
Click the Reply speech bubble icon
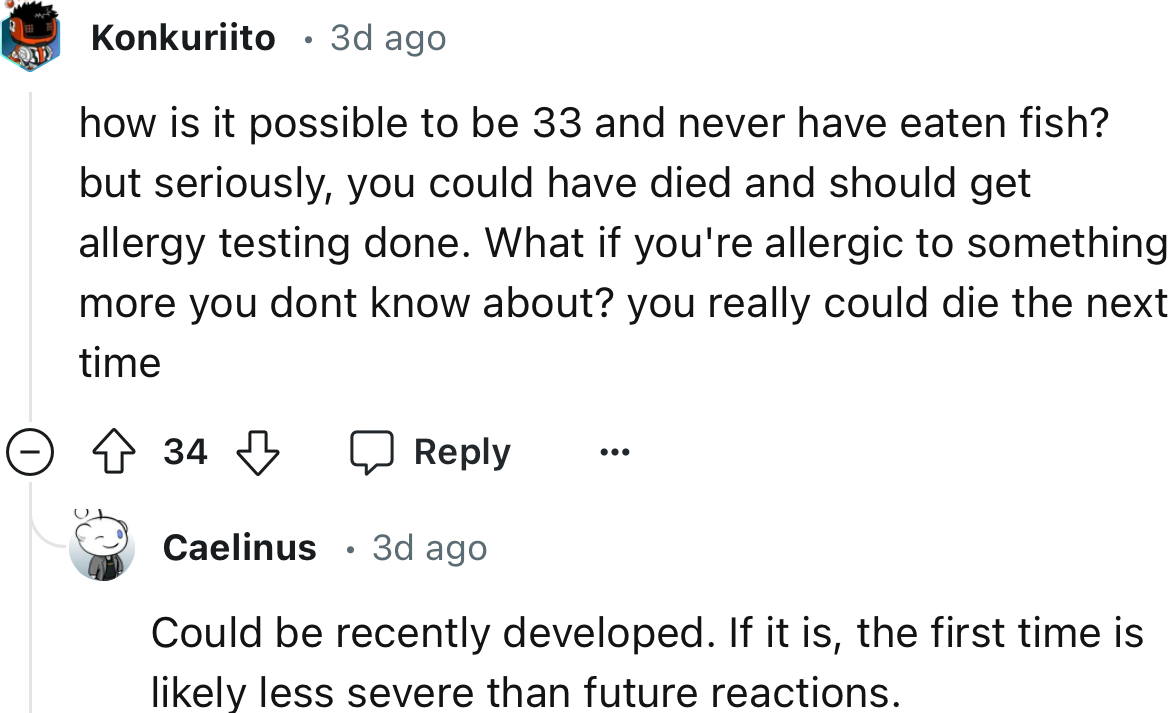click(x=373, y=451)
